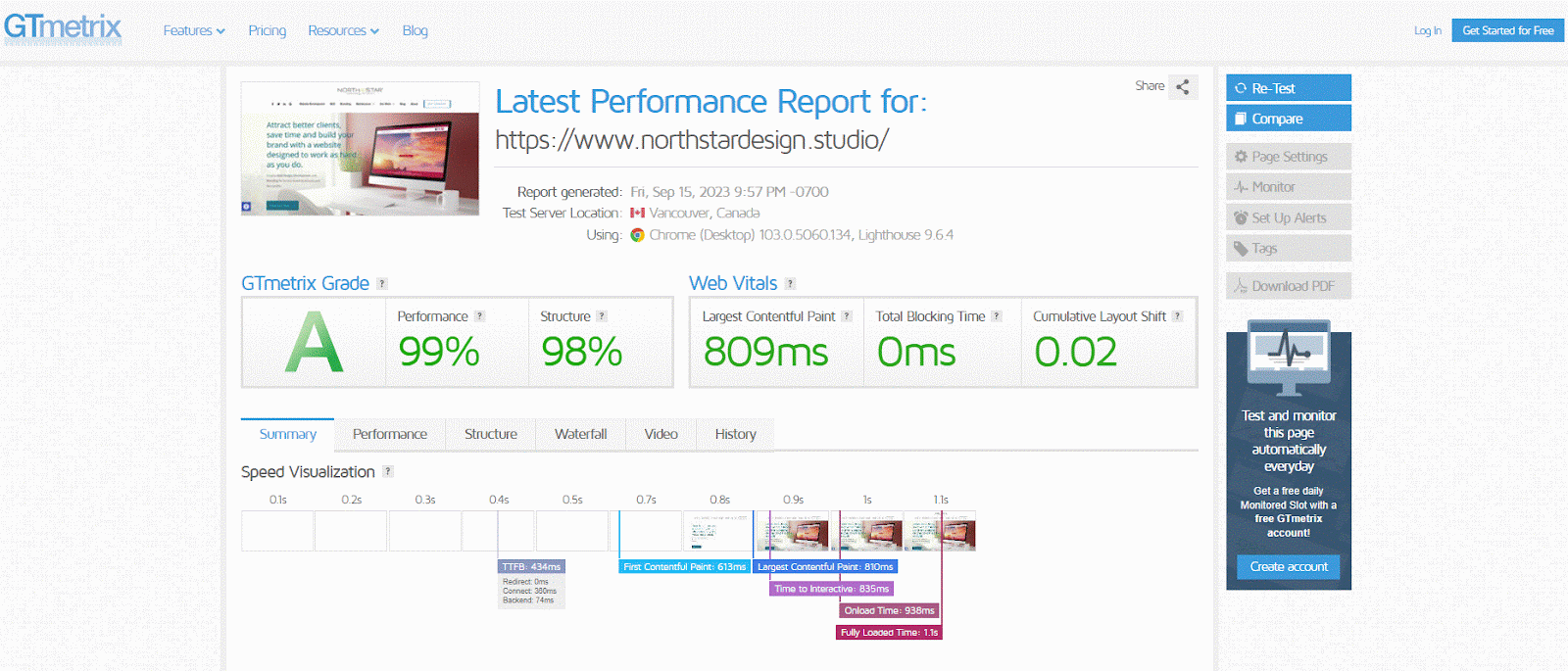Screen dimensions: 1568x671
Task: Click Time to Interactive: 835ms marker
Action: click(831, 589)
